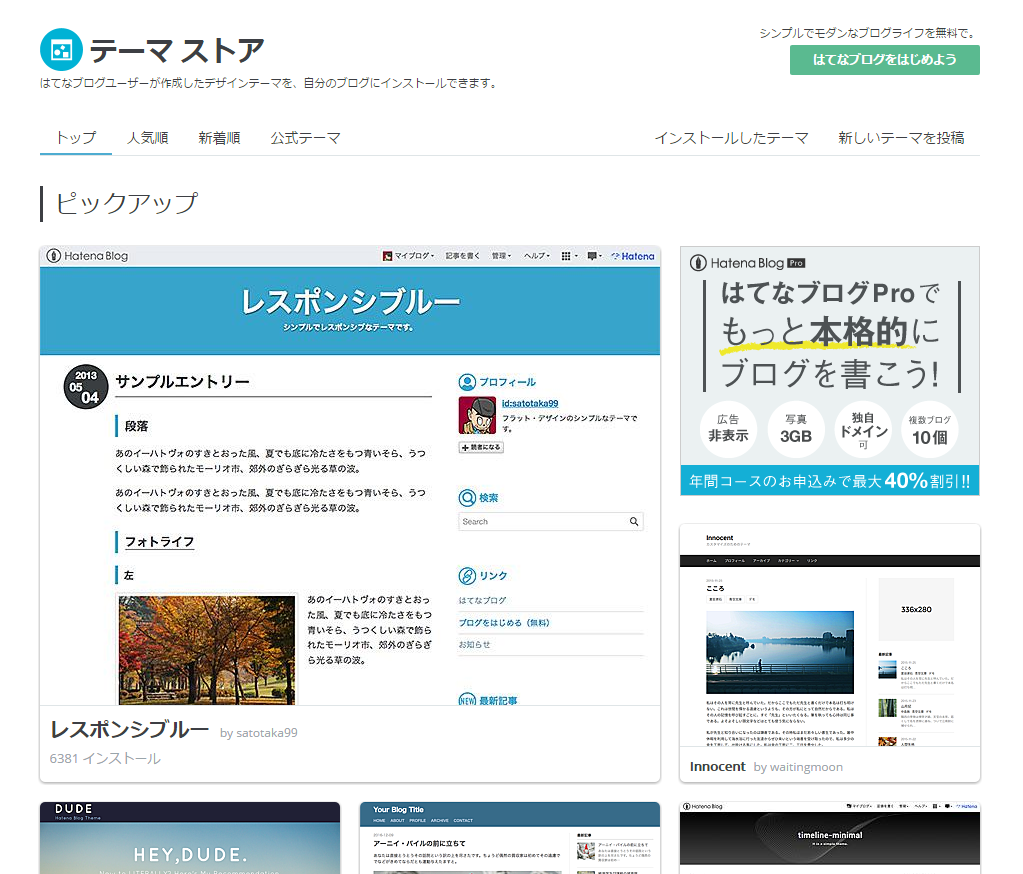
Task: Switch to the 人気順 tab
Action: (147, 137)
